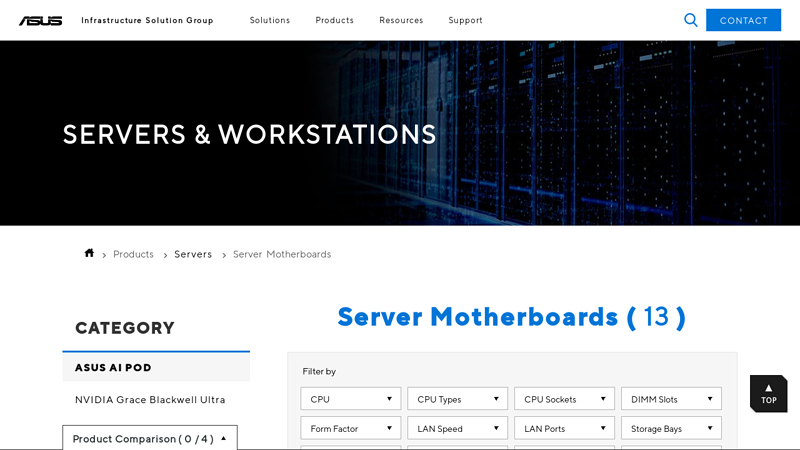Screen dimensions: 800x450
Task: Open the Form Factor filter dropdown
Action: (351, 429)
